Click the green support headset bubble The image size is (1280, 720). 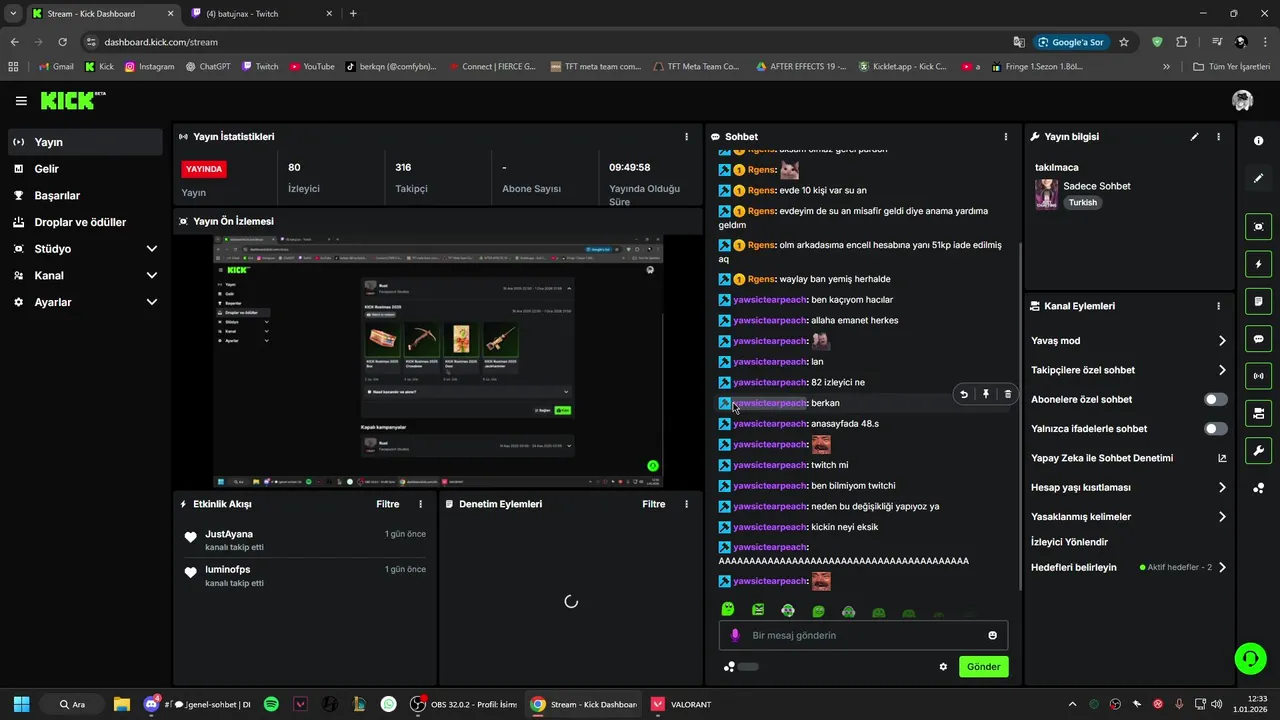[1250, 658]
